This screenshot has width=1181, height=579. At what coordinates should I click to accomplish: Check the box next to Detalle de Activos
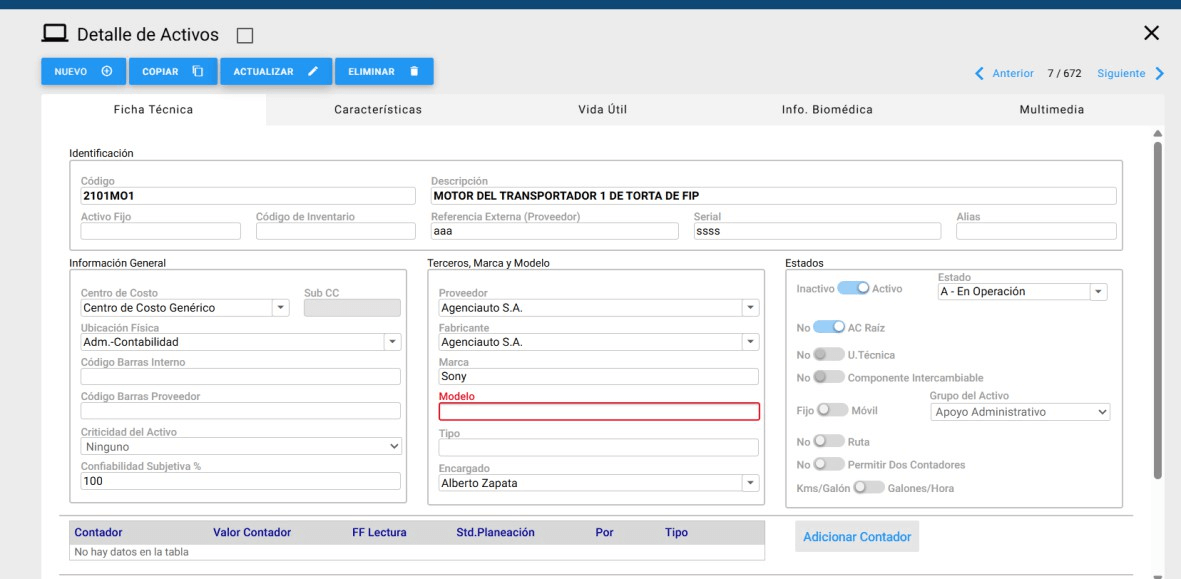[244, 36]
